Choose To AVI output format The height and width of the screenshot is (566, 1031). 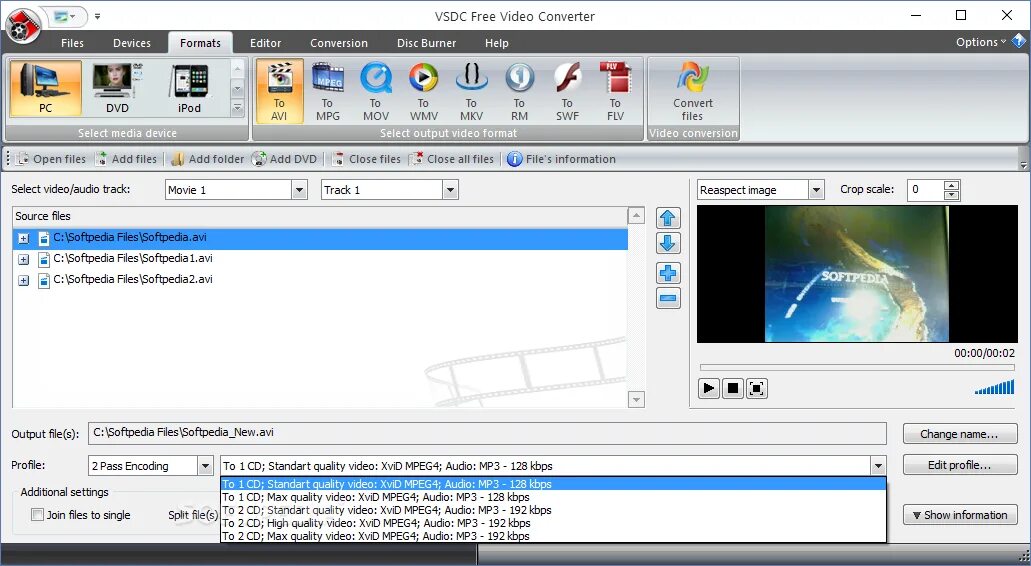point(279,91)
